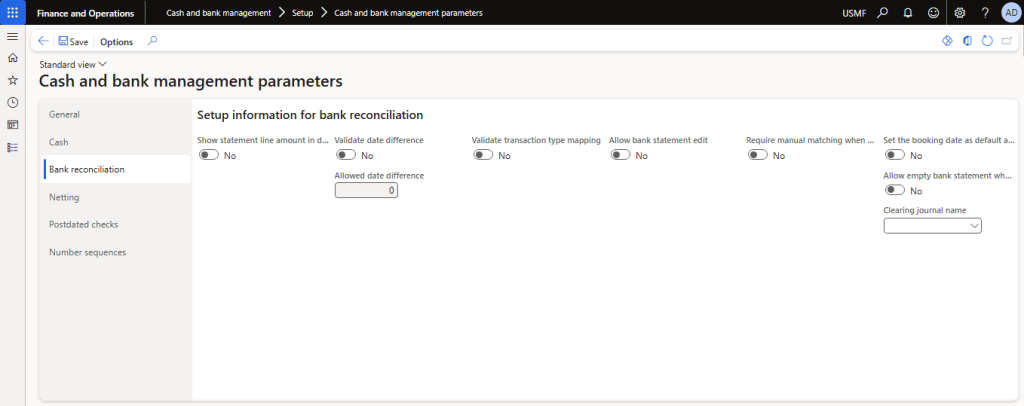The image size is (1024, 406).
Task: Toggle Validate transaction type mapping
Action: point(483,155)
